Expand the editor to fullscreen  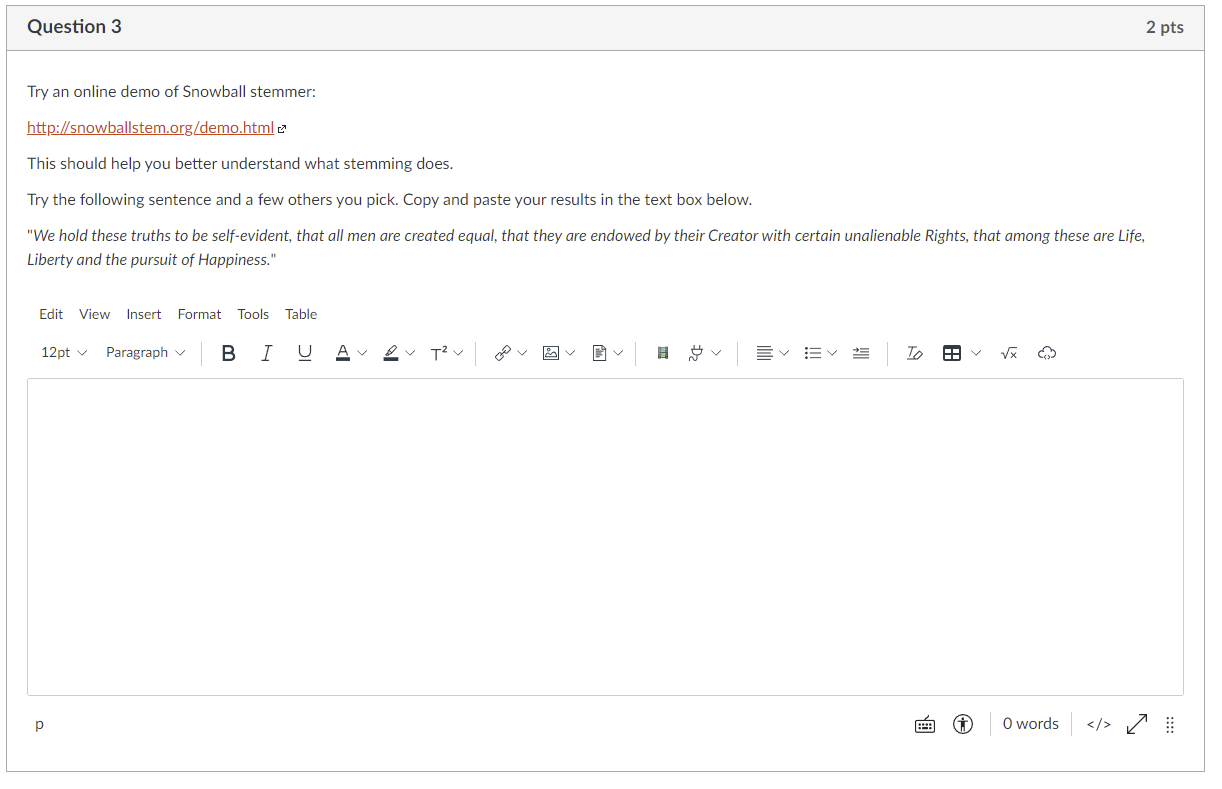(1136, 723)
